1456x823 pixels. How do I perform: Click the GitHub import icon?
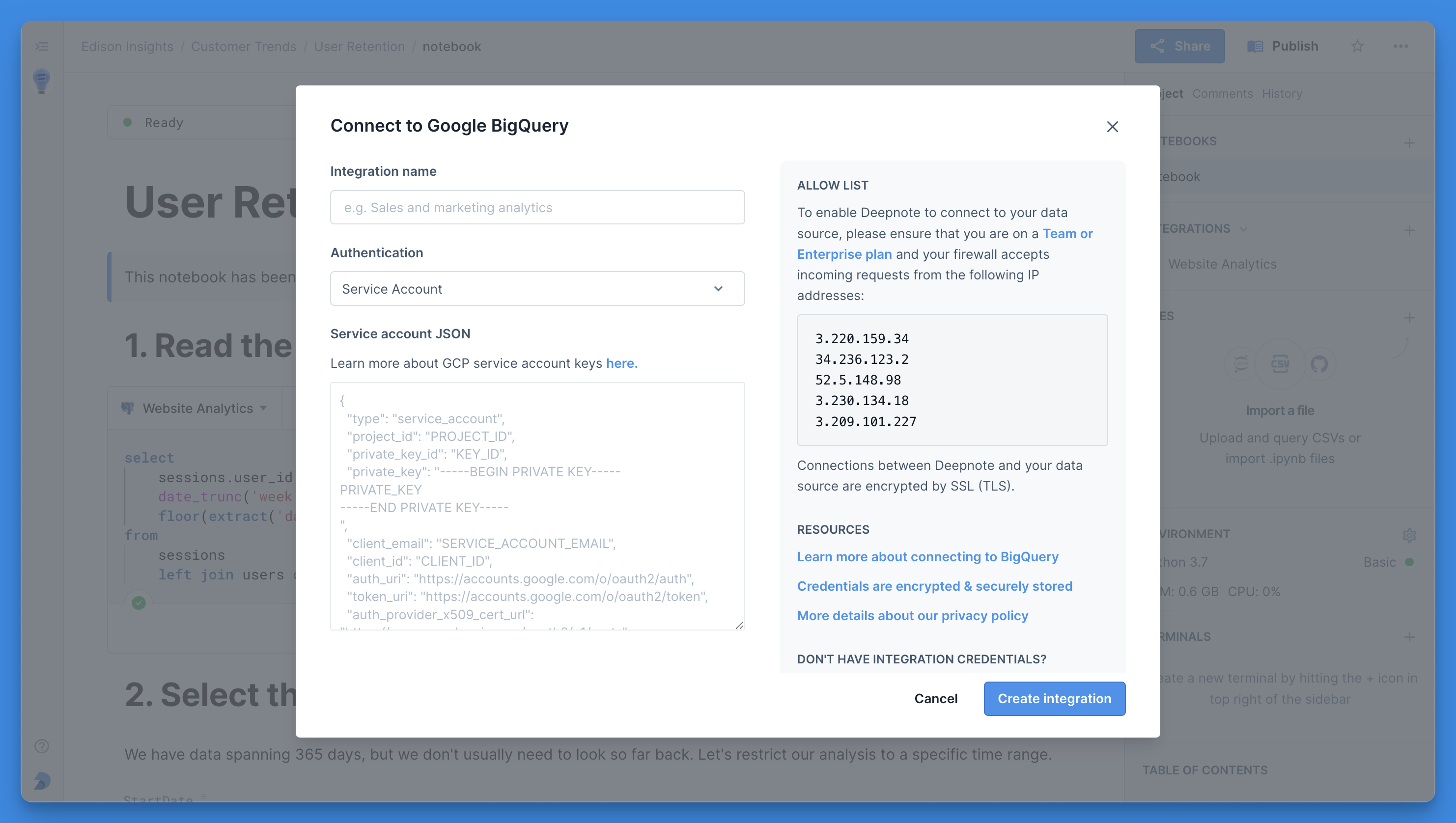coord(1319,363)
